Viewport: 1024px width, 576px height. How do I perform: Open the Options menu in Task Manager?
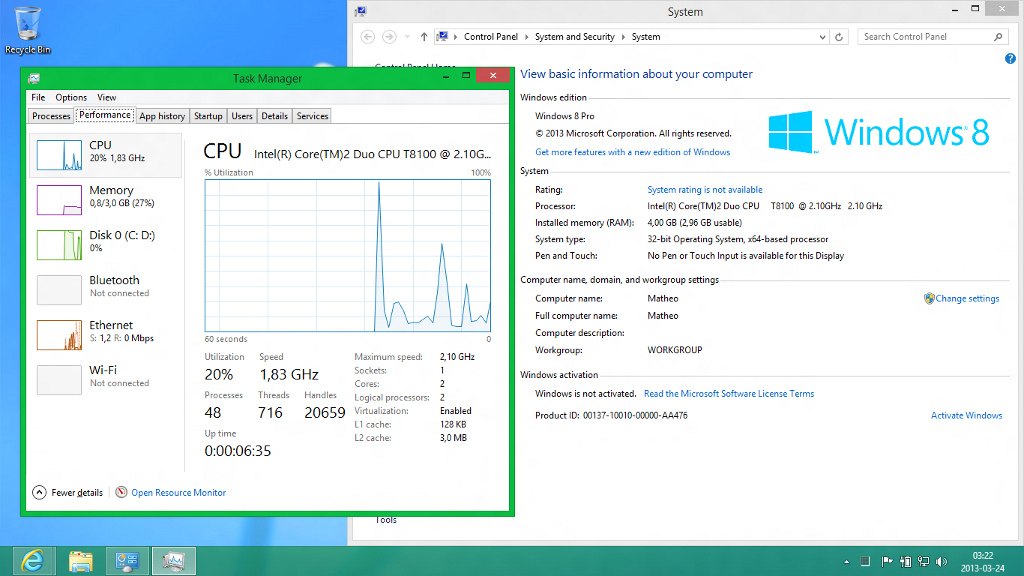click(x=71, y=98)
